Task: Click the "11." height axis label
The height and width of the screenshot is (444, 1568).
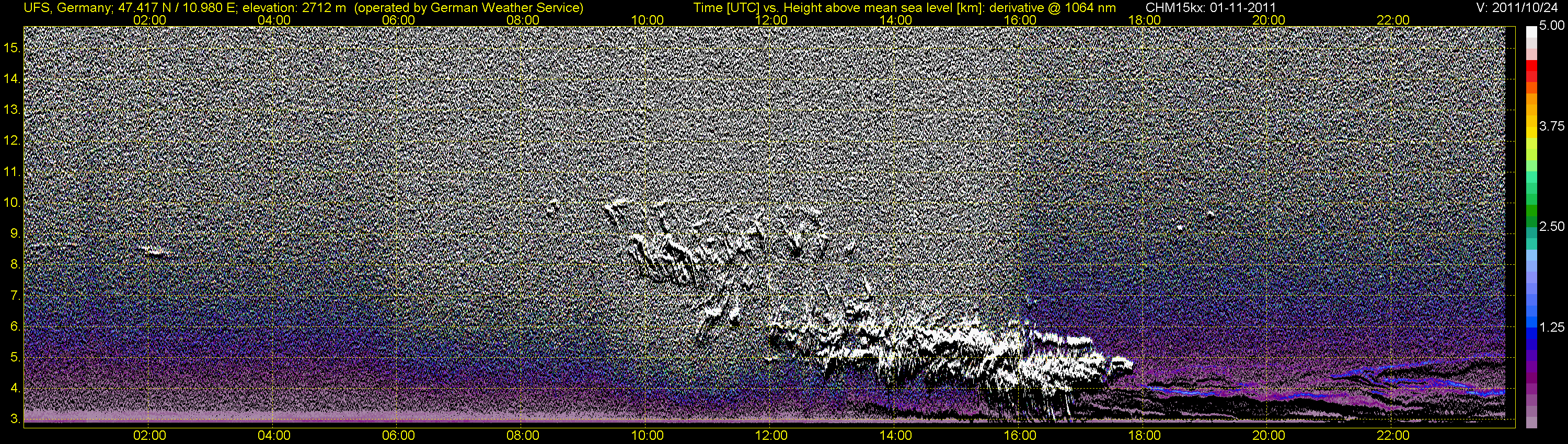Action: click(x=11, y=172)
